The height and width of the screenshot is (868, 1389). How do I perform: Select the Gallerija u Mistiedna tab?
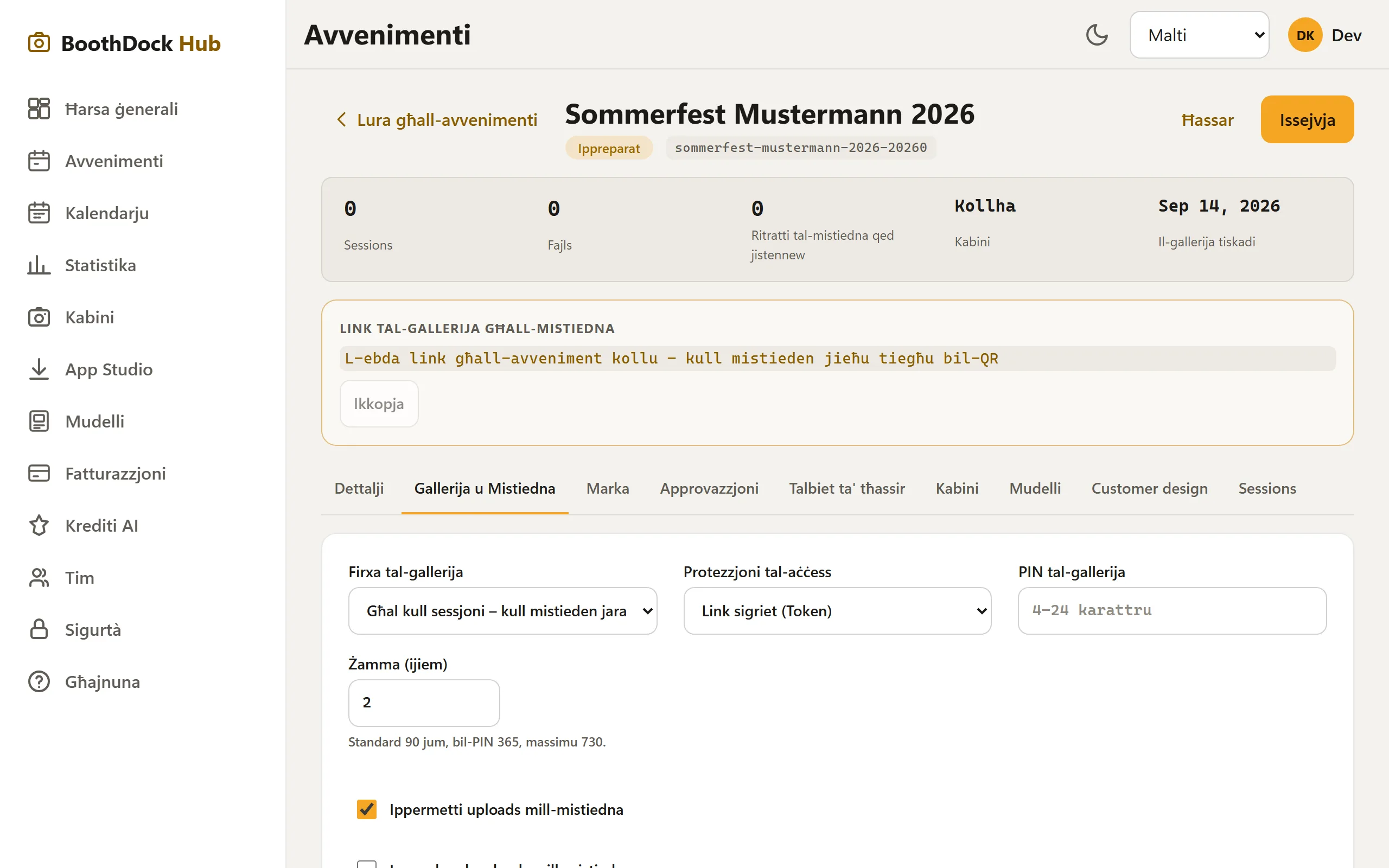point(485,489)
